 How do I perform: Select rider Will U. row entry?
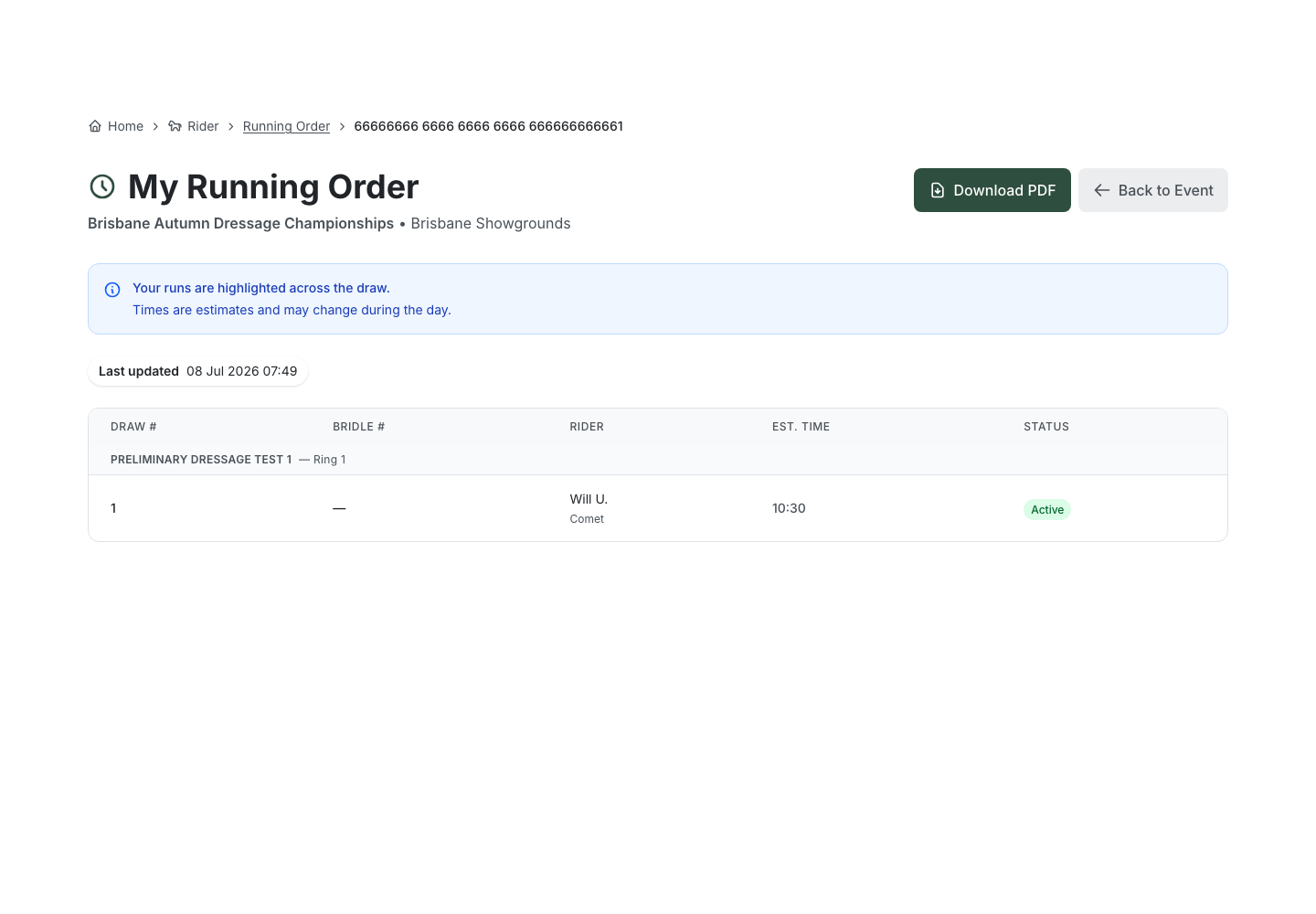[658, 508]
